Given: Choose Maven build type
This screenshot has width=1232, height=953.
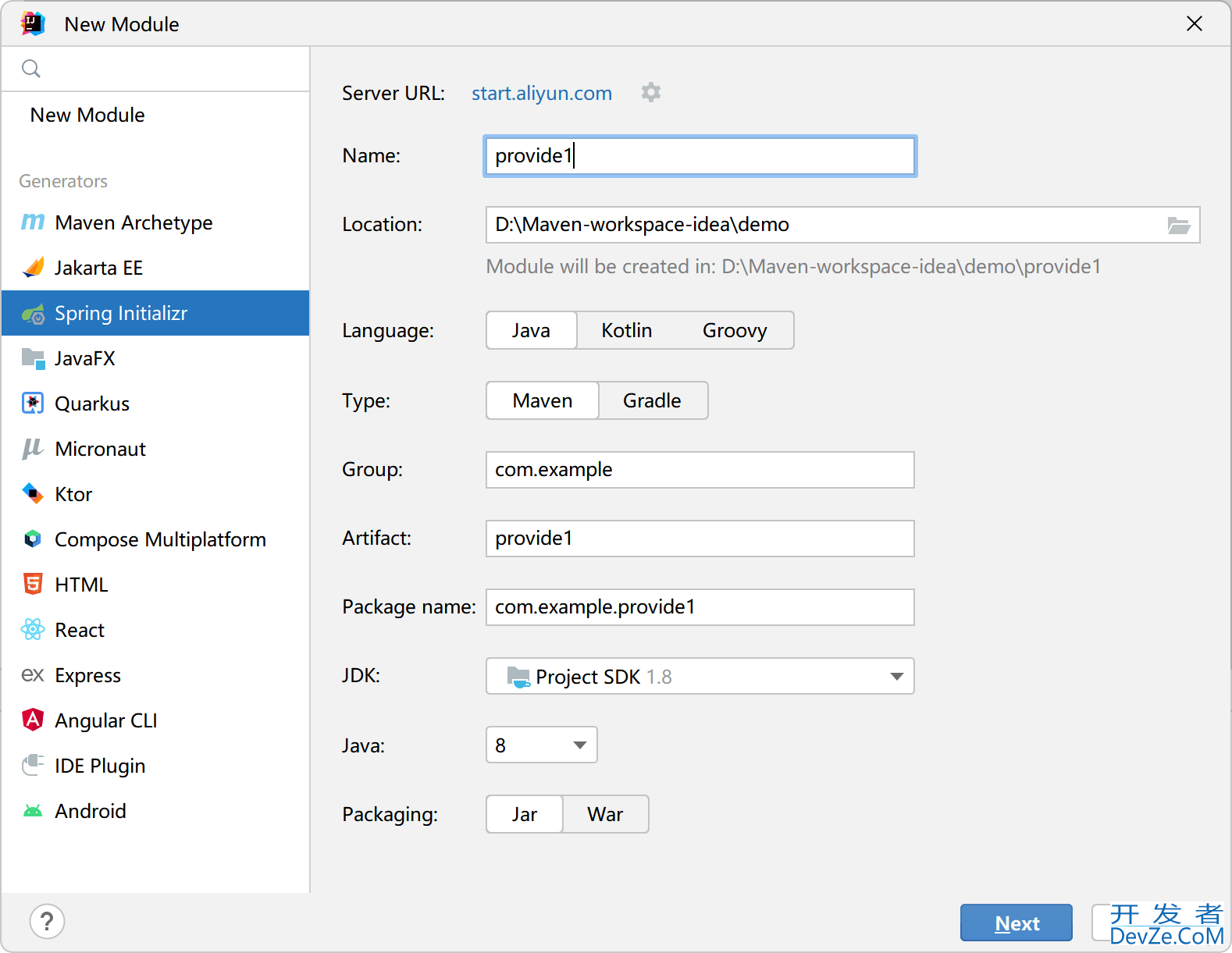Looking at the screenshot, I should (543, 400).
